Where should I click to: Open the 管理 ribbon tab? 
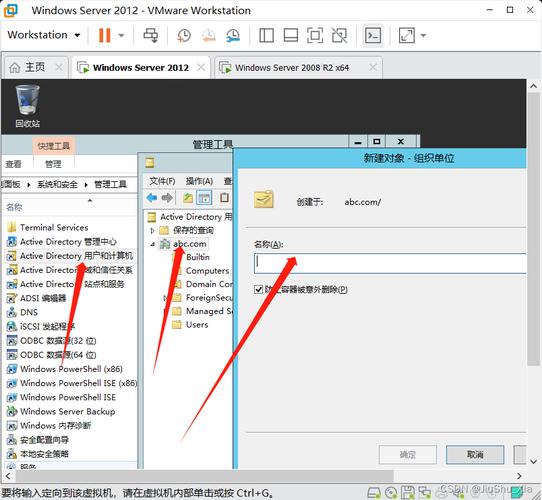click(53, 164)
